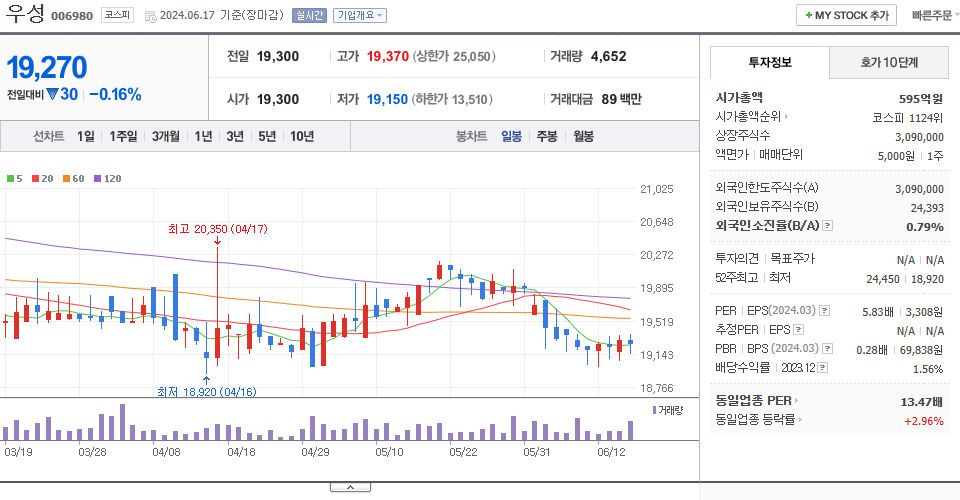This screenshot has height=500, width=960.
Task: Click the 하한가 13,510 text
Action: pyautogui.click(x=452, y=99)
